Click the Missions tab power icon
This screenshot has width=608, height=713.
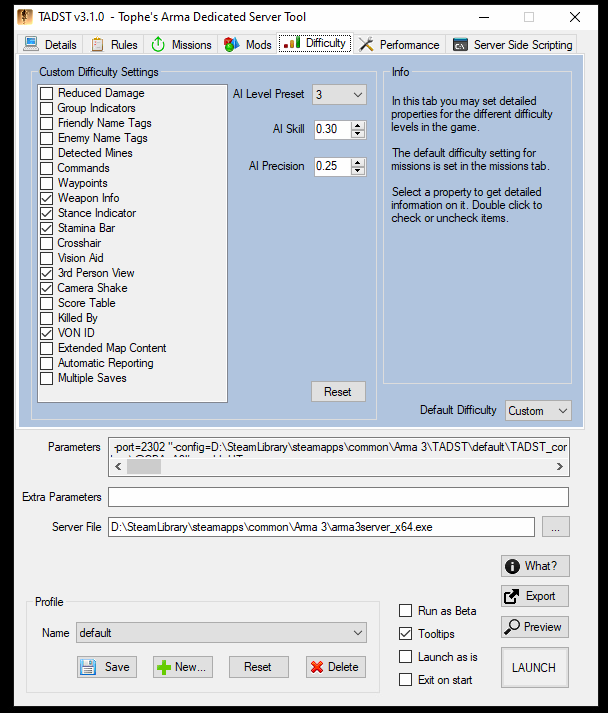tap(158, 44)
